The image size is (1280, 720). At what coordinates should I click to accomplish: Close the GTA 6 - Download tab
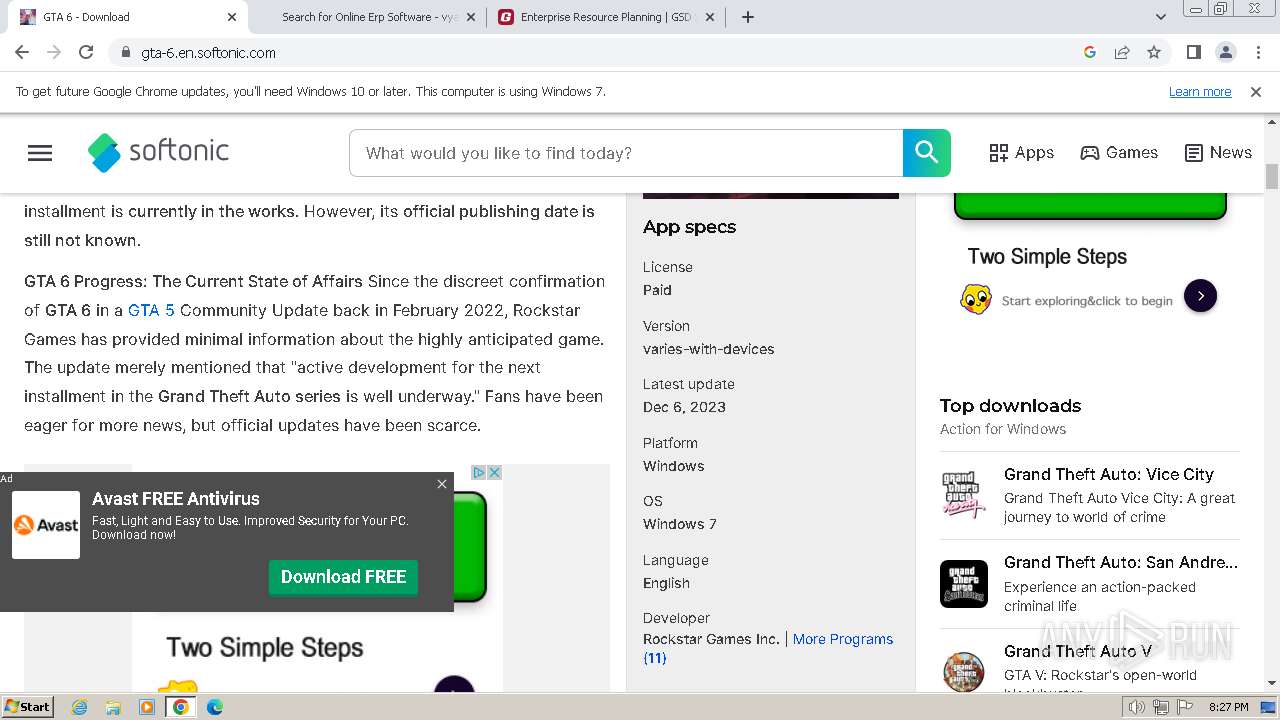(231, 17)
